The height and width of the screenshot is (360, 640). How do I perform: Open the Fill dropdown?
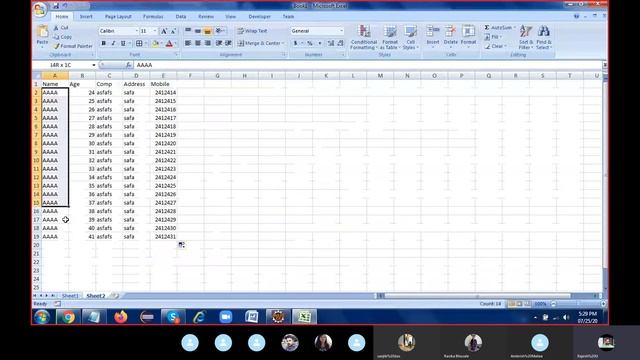pyautogui.click(x=493, y=37)
